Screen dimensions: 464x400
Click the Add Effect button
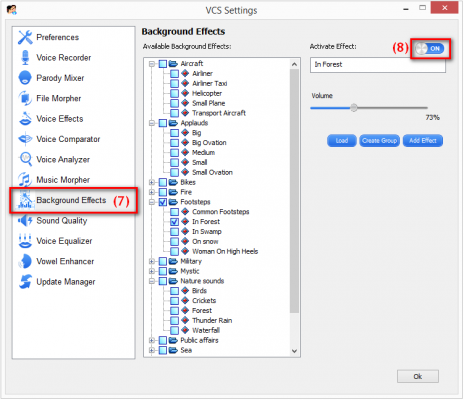423,141
